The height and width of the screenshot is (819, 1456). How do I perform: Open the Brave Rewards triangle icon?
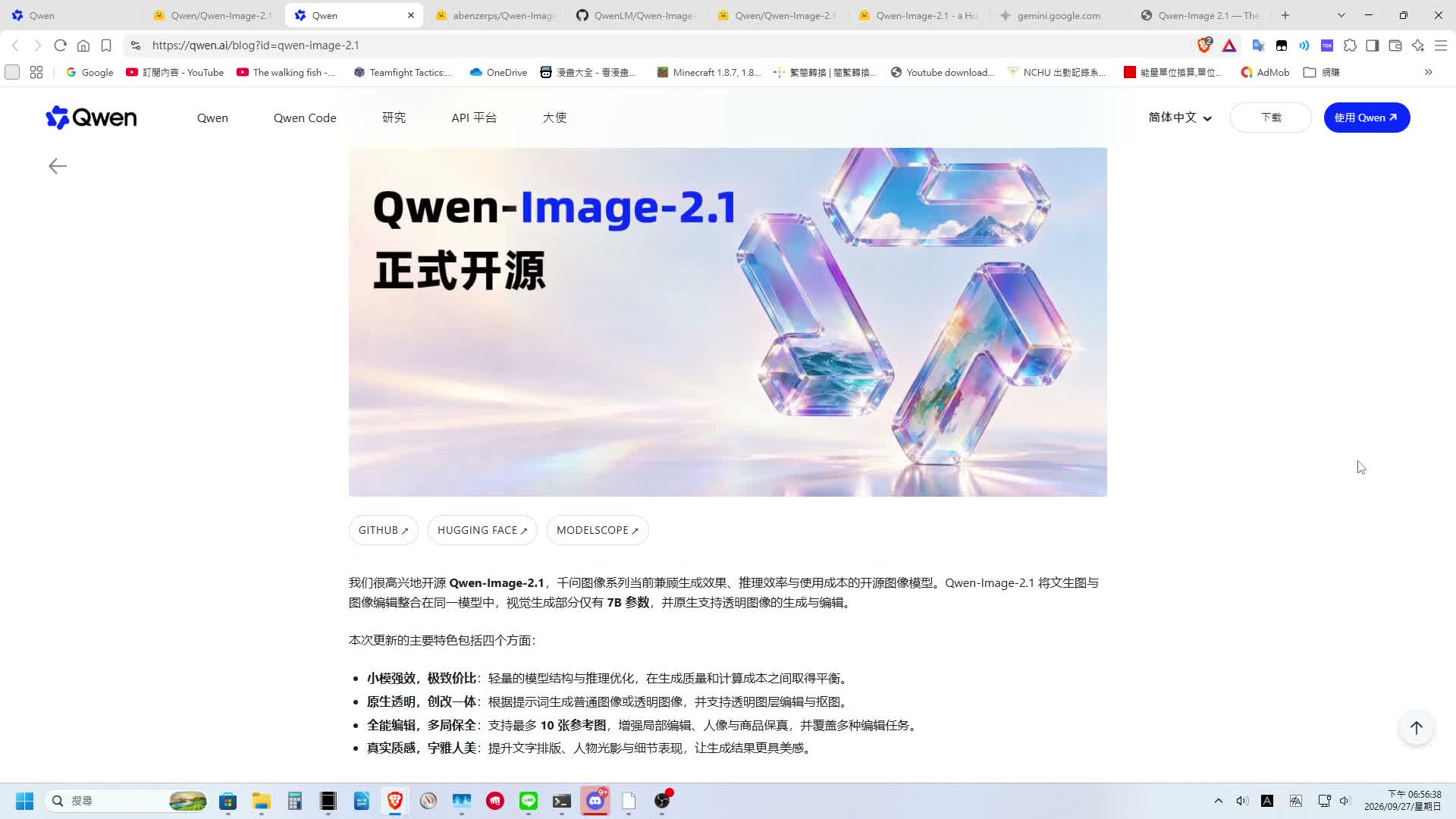click(1229, 45)
